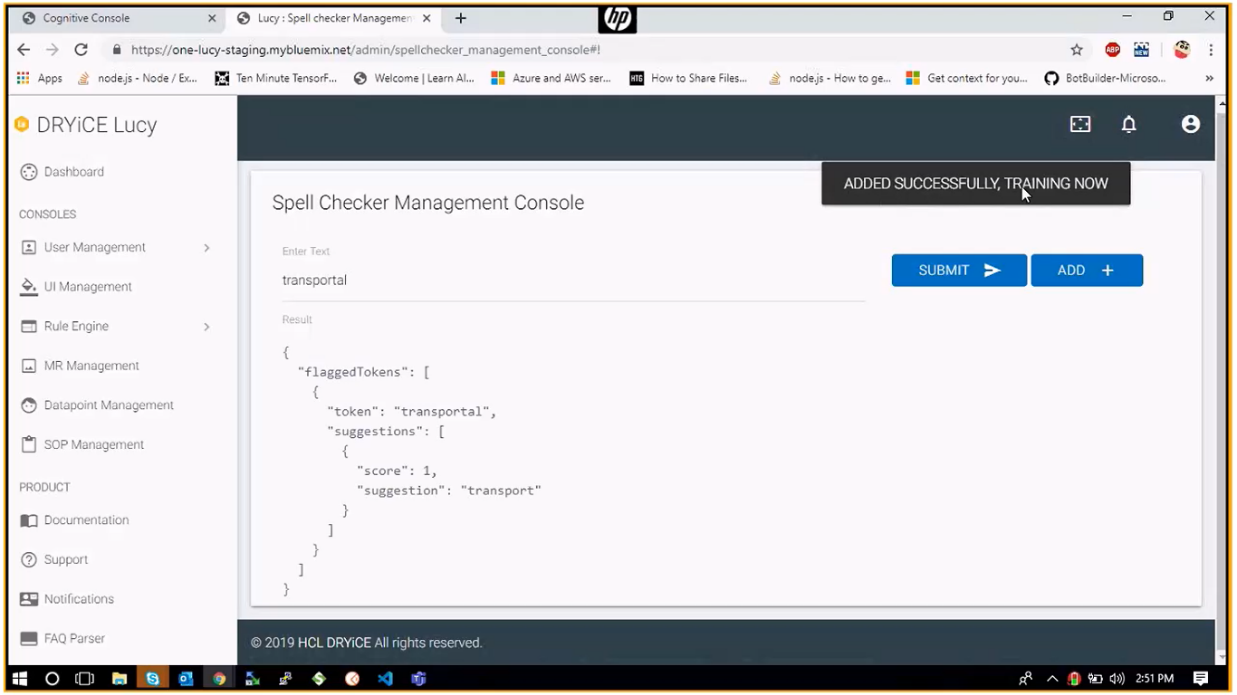Screen dimensions: 1237x695
Task: Click the Rule Engine icon
Action: [29, 326]
